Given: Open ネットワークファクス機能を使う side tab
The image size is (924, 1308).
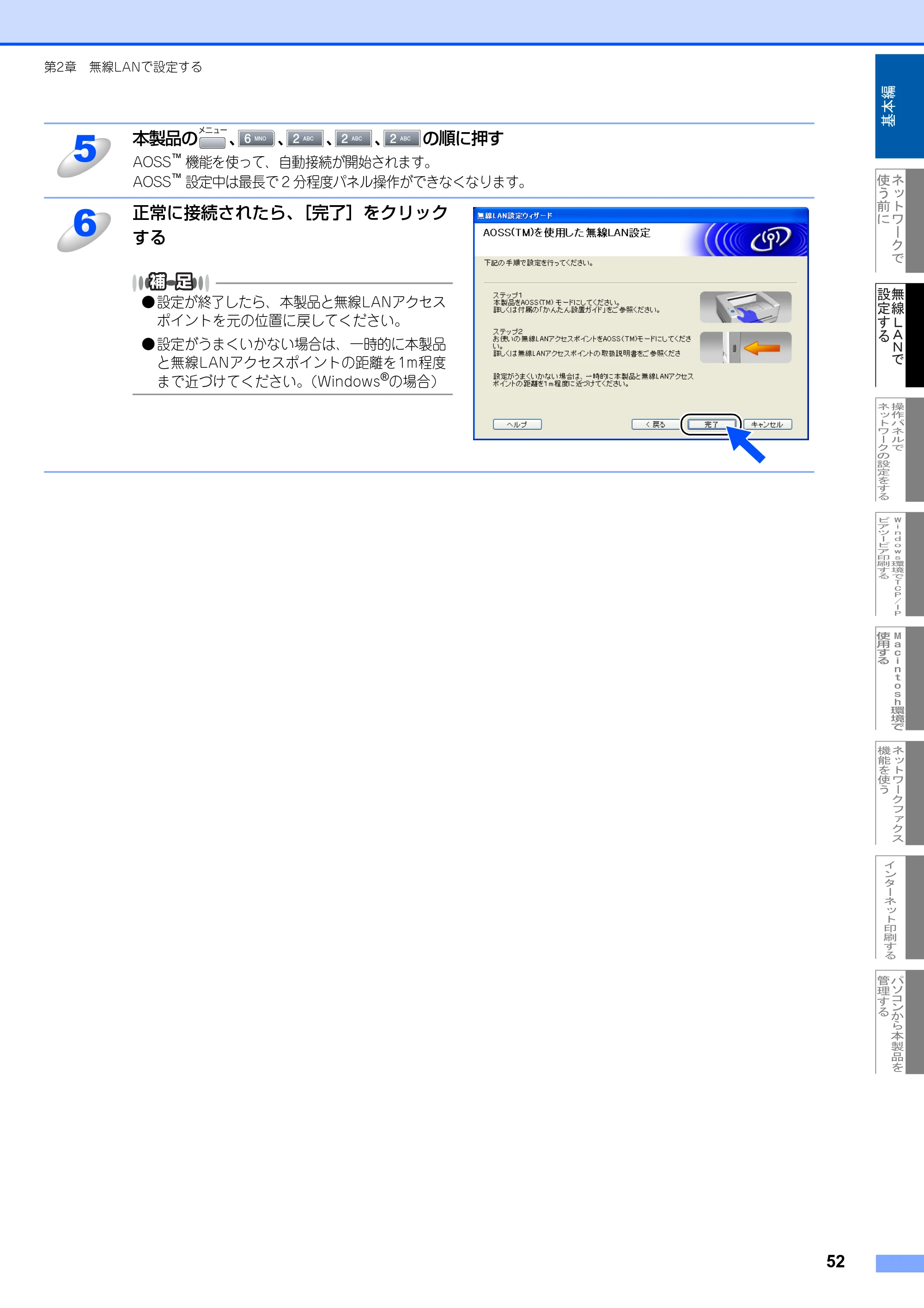Looking at the screenshot, I should coord(899,793).
